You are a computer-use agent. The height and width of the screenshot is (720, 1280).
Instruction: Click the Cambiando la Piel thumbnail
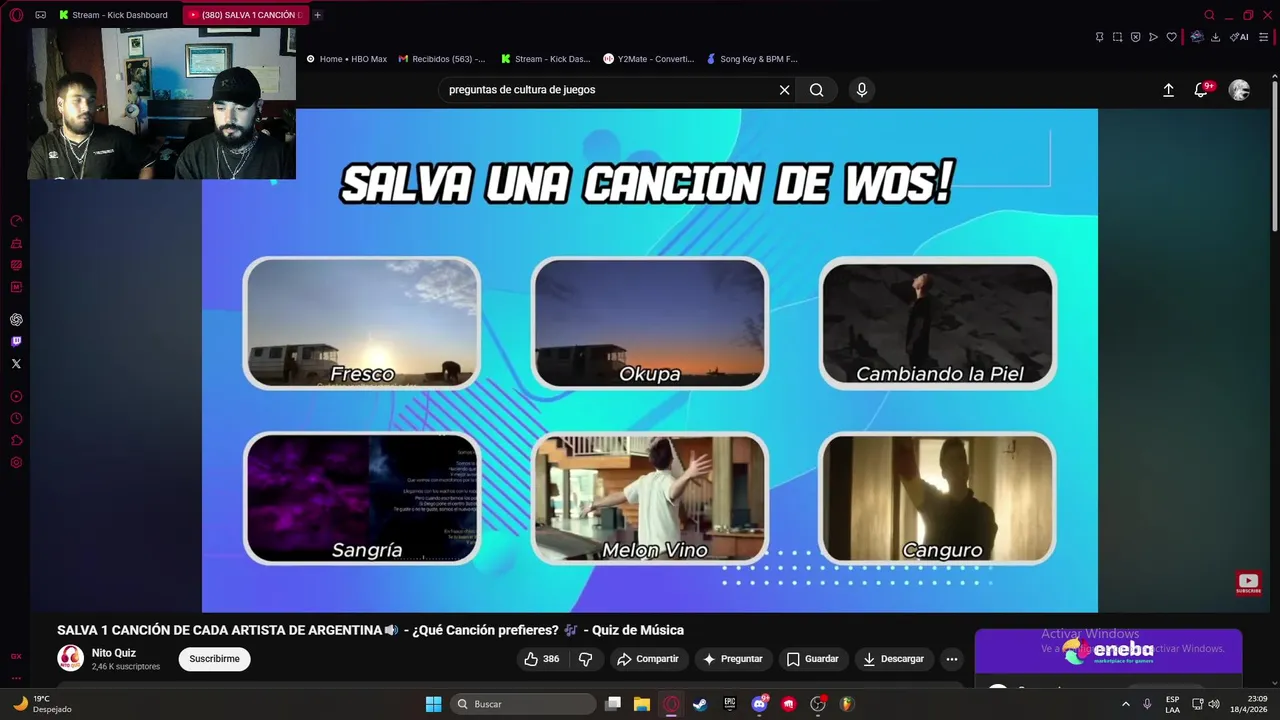coord(938,323)
